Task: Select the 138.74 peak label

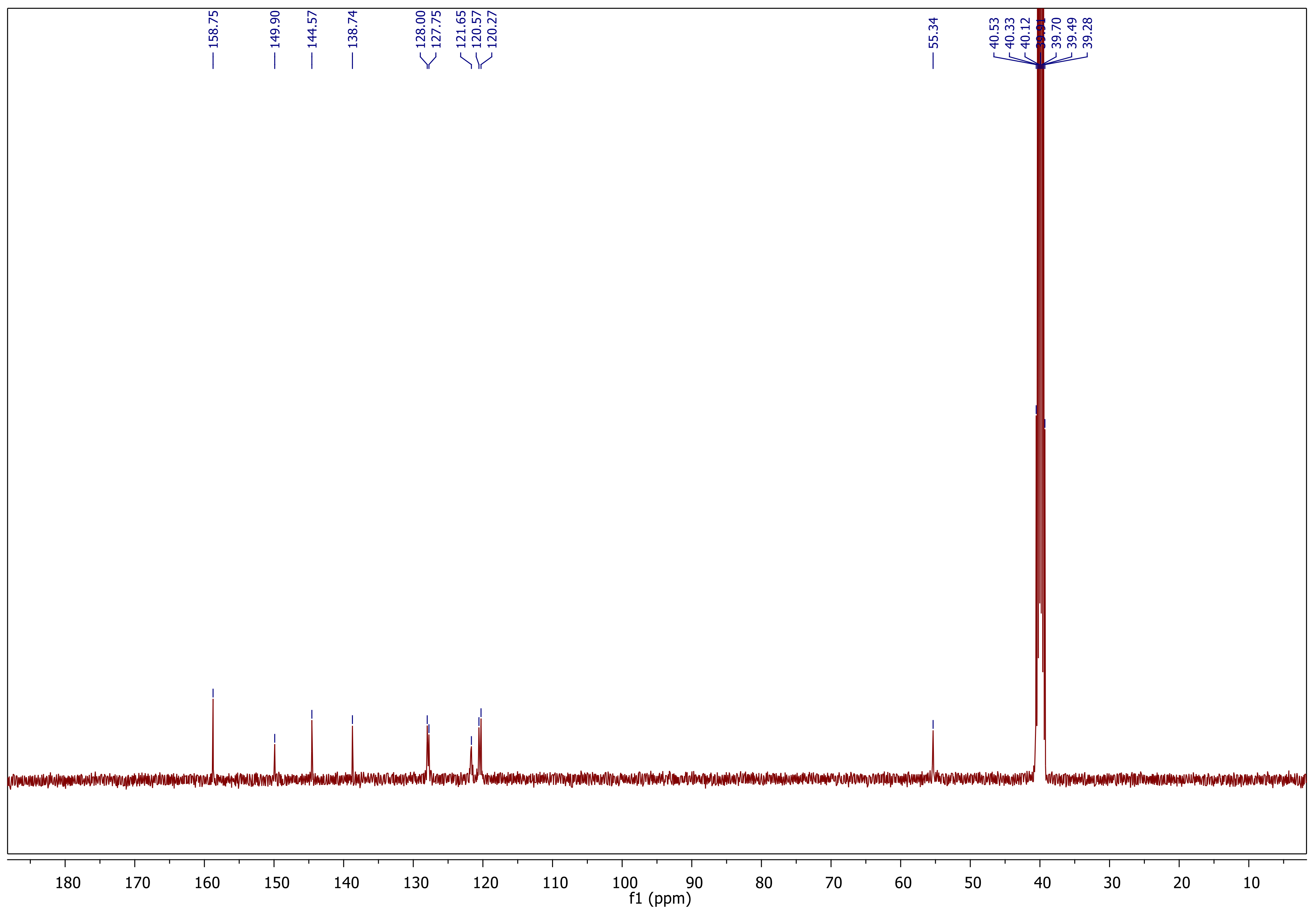Action: click(x=353, y=29)
